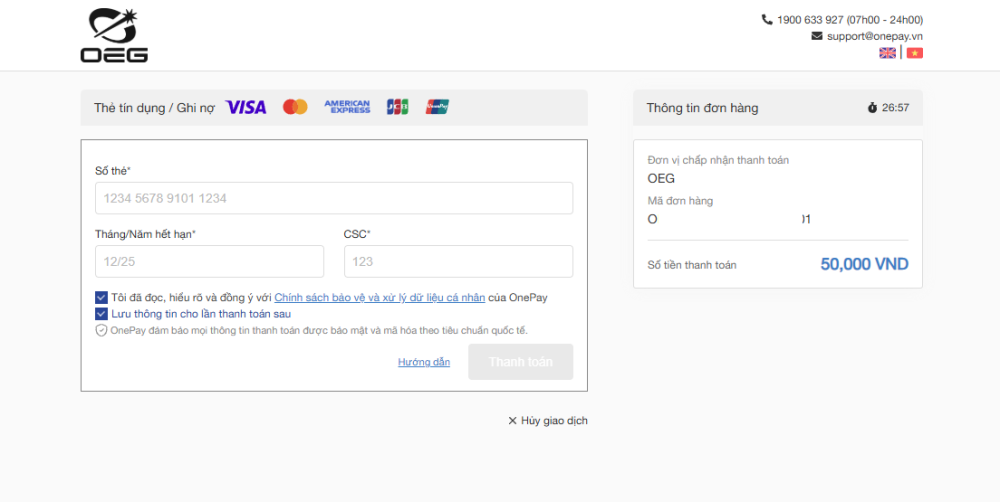The width and height of the screenshot is (1000, 502).
Task: Switch language using the Vietnam flag
Action: point(914,53)
